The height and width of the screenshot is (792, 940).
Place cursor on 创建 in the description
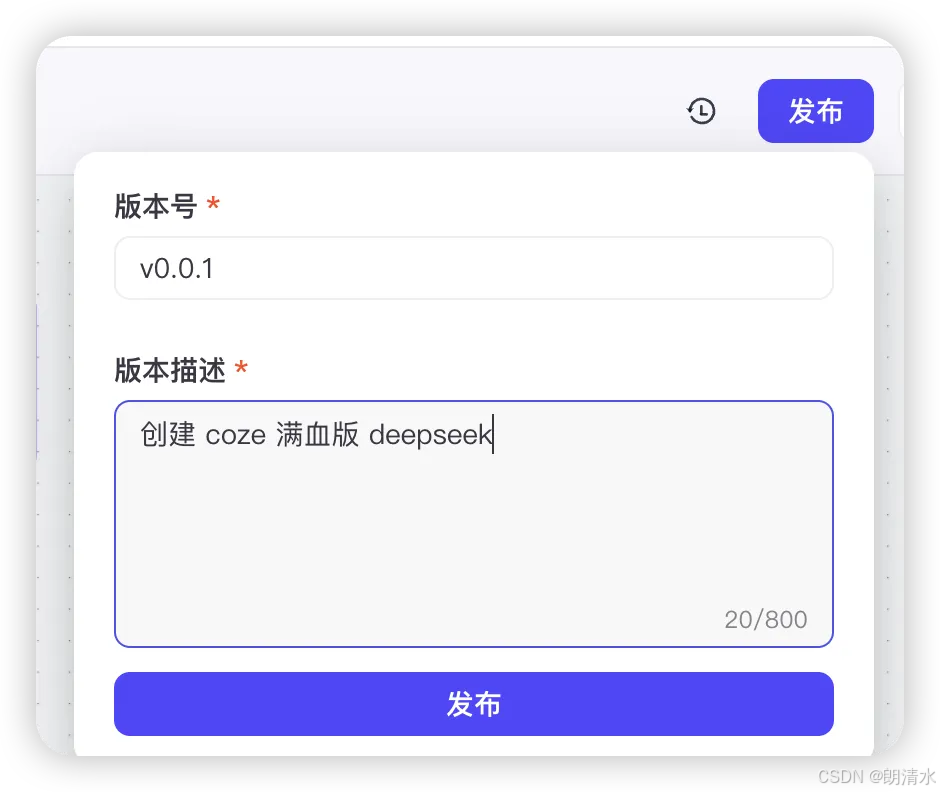click(x=168, y=435)
